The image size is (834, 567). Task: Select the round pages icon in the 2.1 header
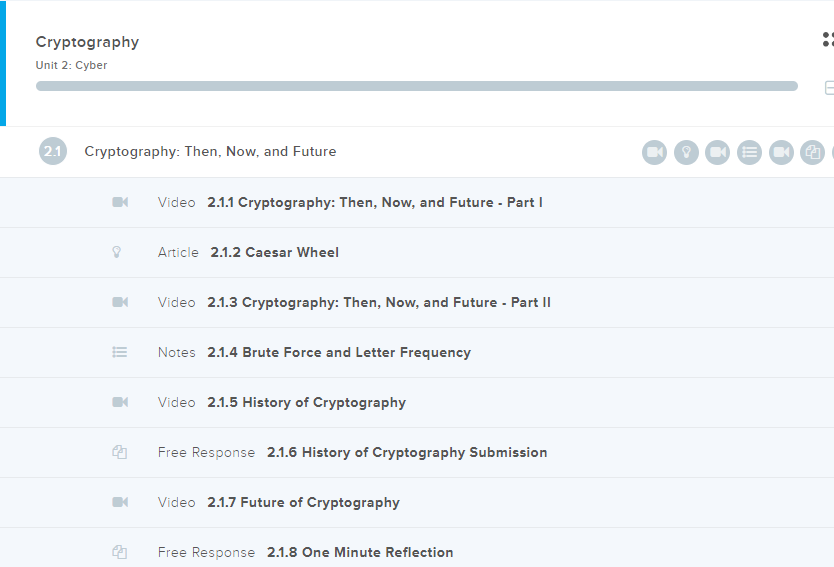(x=813, y=152)
